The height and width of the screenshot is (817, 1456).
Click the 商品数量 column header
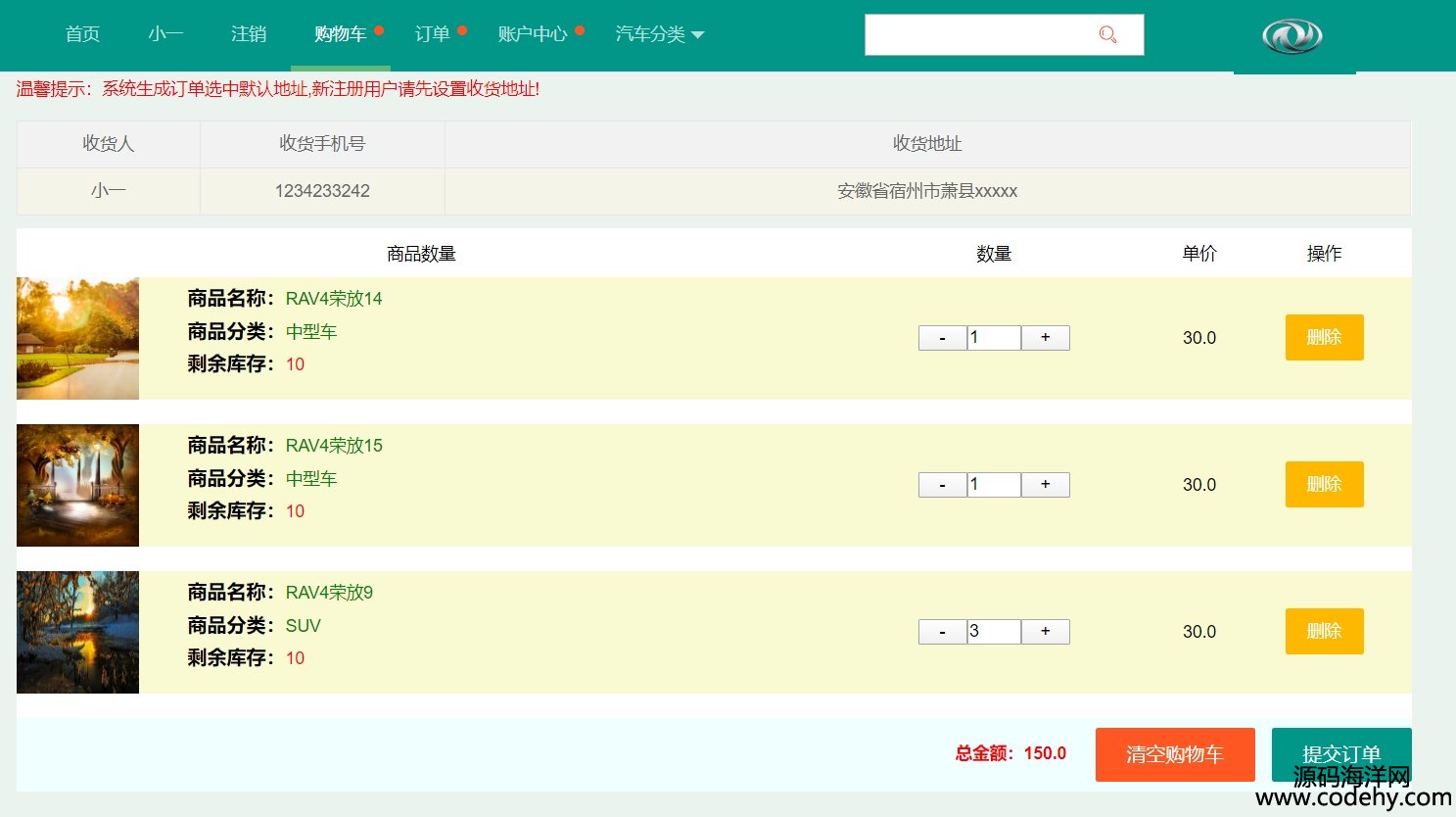(x=421, y=254)
